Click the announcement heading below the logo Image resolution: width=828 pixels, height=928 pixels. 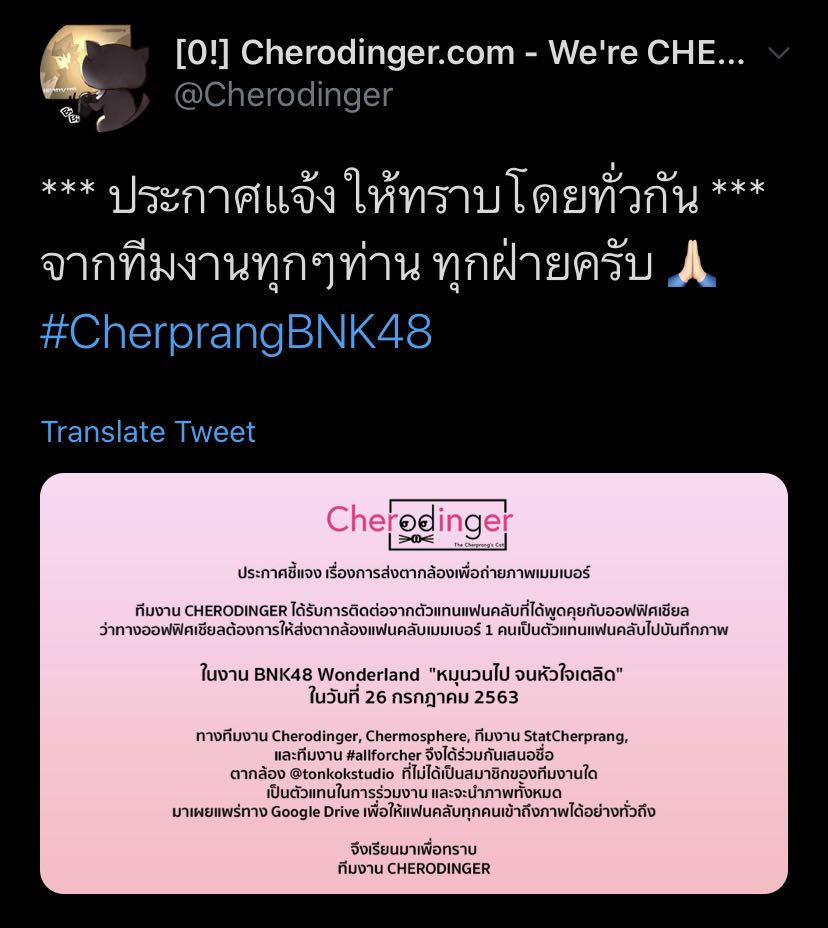point(414,573)
